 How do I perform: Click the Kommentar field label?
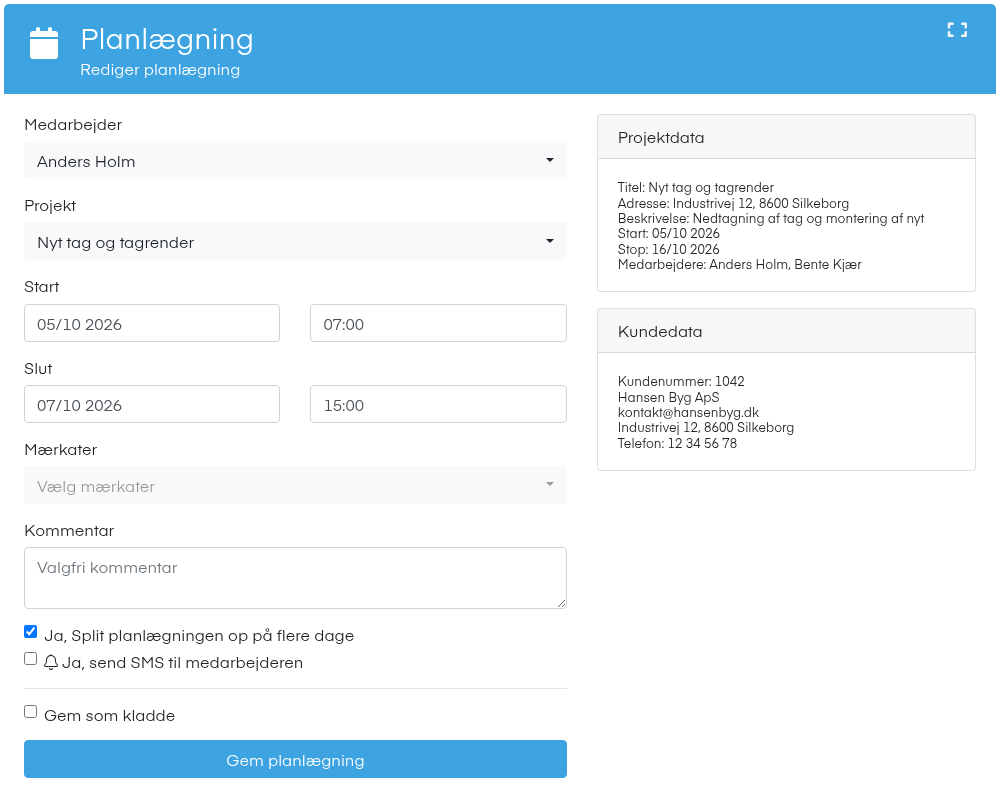coord(69,530)
